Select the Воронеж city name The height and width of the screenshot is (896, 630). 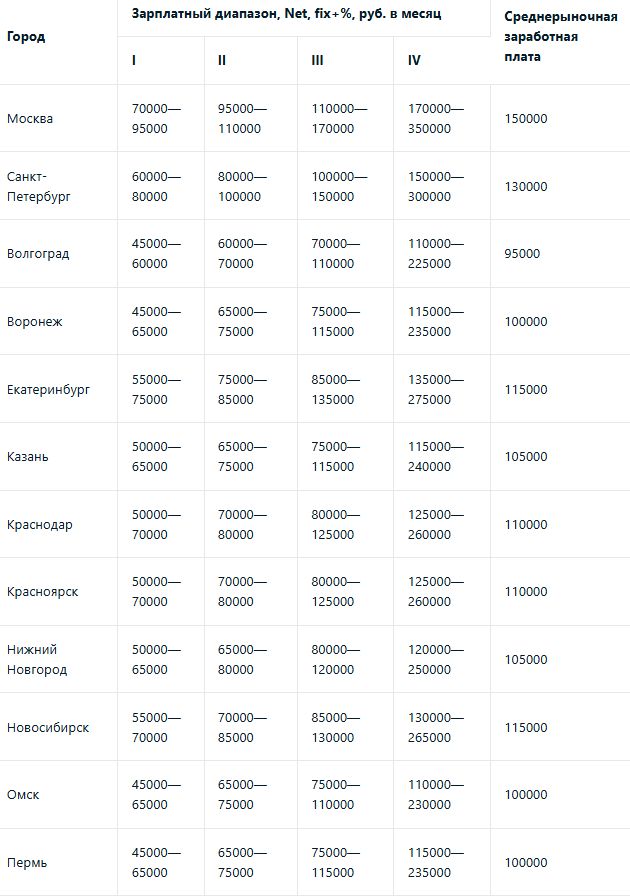(34, 322)
